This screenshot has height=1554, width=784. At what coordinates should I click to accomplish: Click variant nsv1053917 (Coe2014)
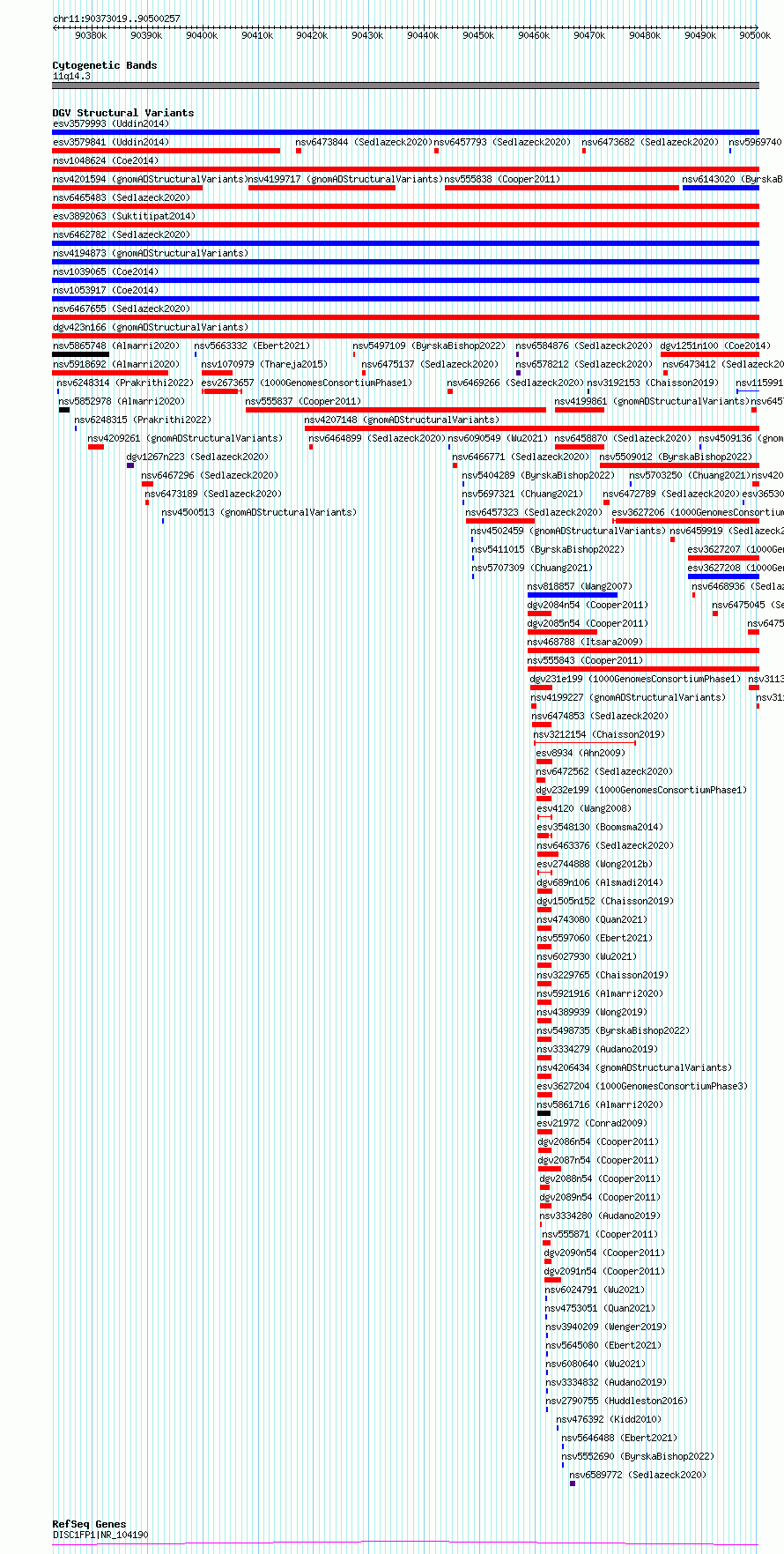click(106, 290)
